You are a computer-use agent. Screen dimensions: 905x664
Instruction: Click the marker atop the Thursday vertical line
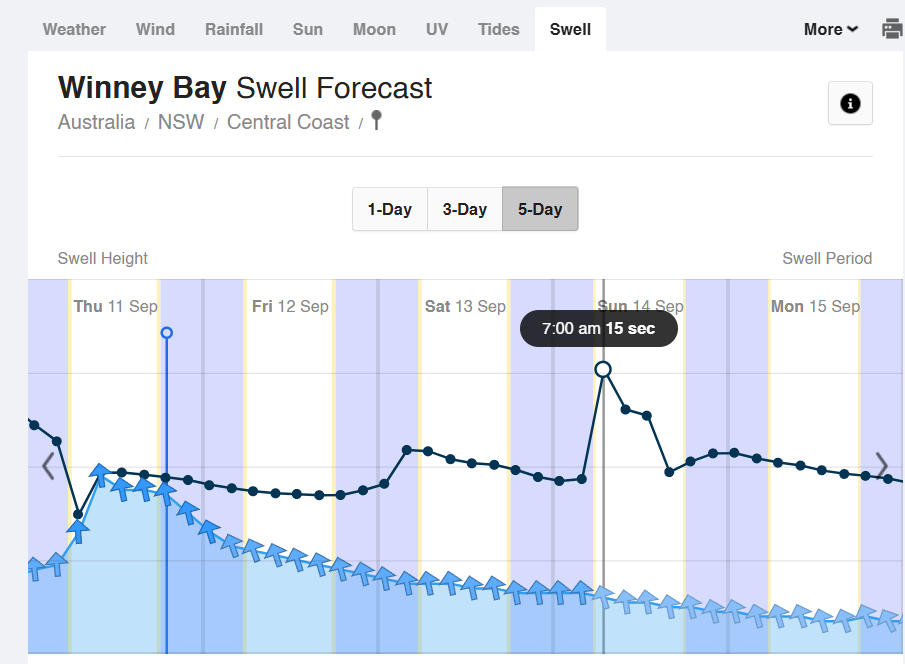click(167, 333)
